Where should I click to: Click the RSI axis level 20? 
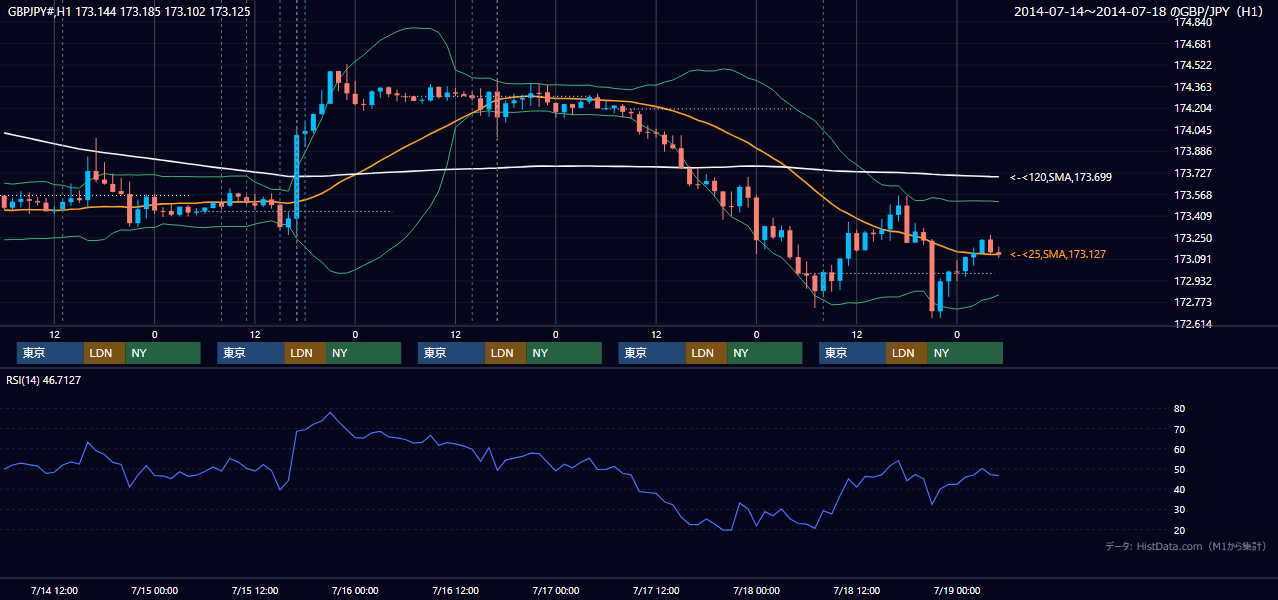pos(1180,531)
